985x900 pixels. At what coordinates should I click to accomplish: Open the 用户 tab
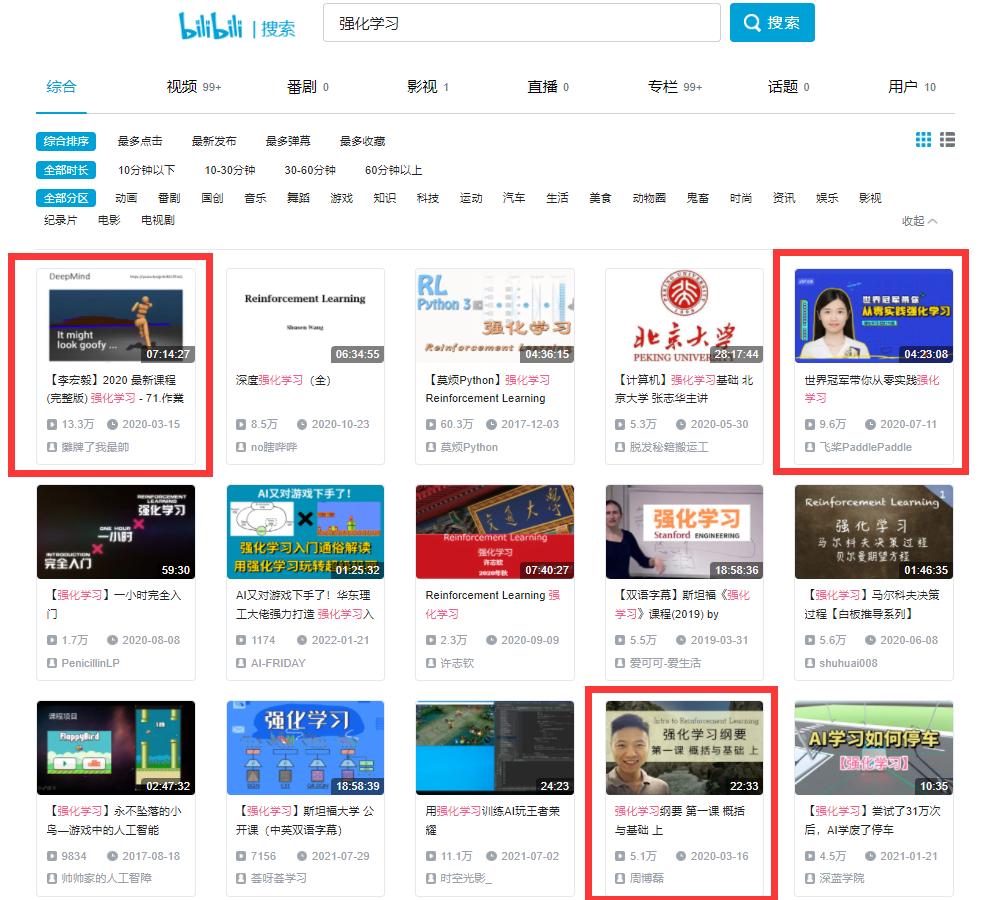(x=905, y=87)
